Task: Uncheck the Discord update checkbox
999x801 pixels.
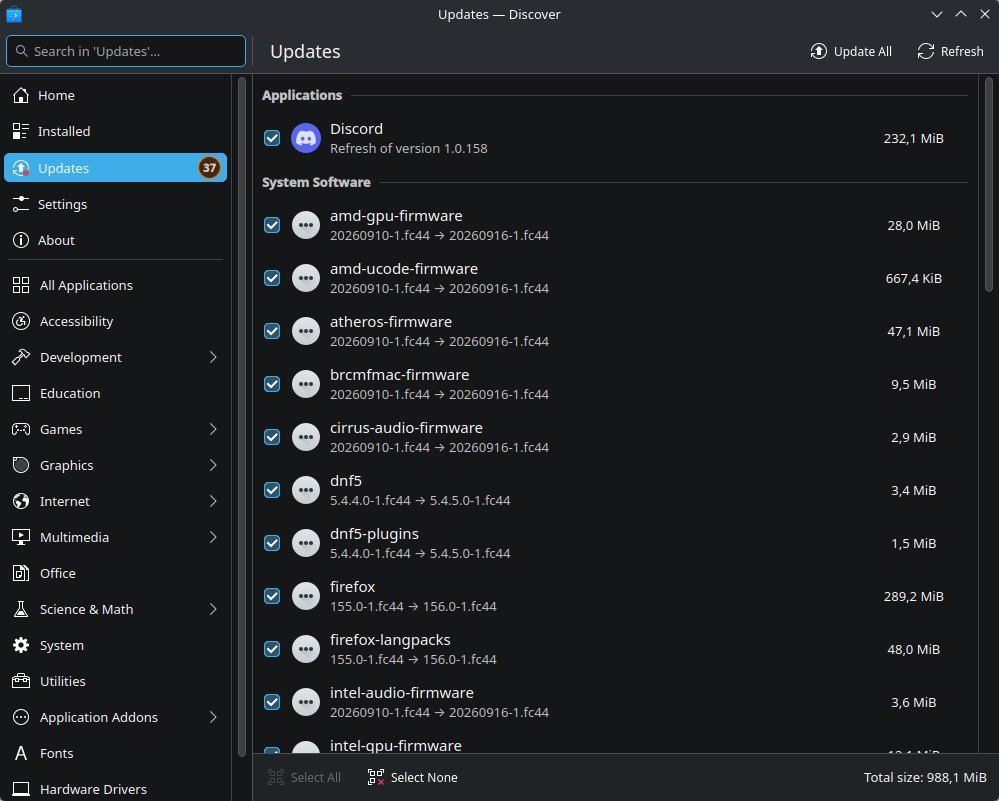Action: tap(272, 138)
